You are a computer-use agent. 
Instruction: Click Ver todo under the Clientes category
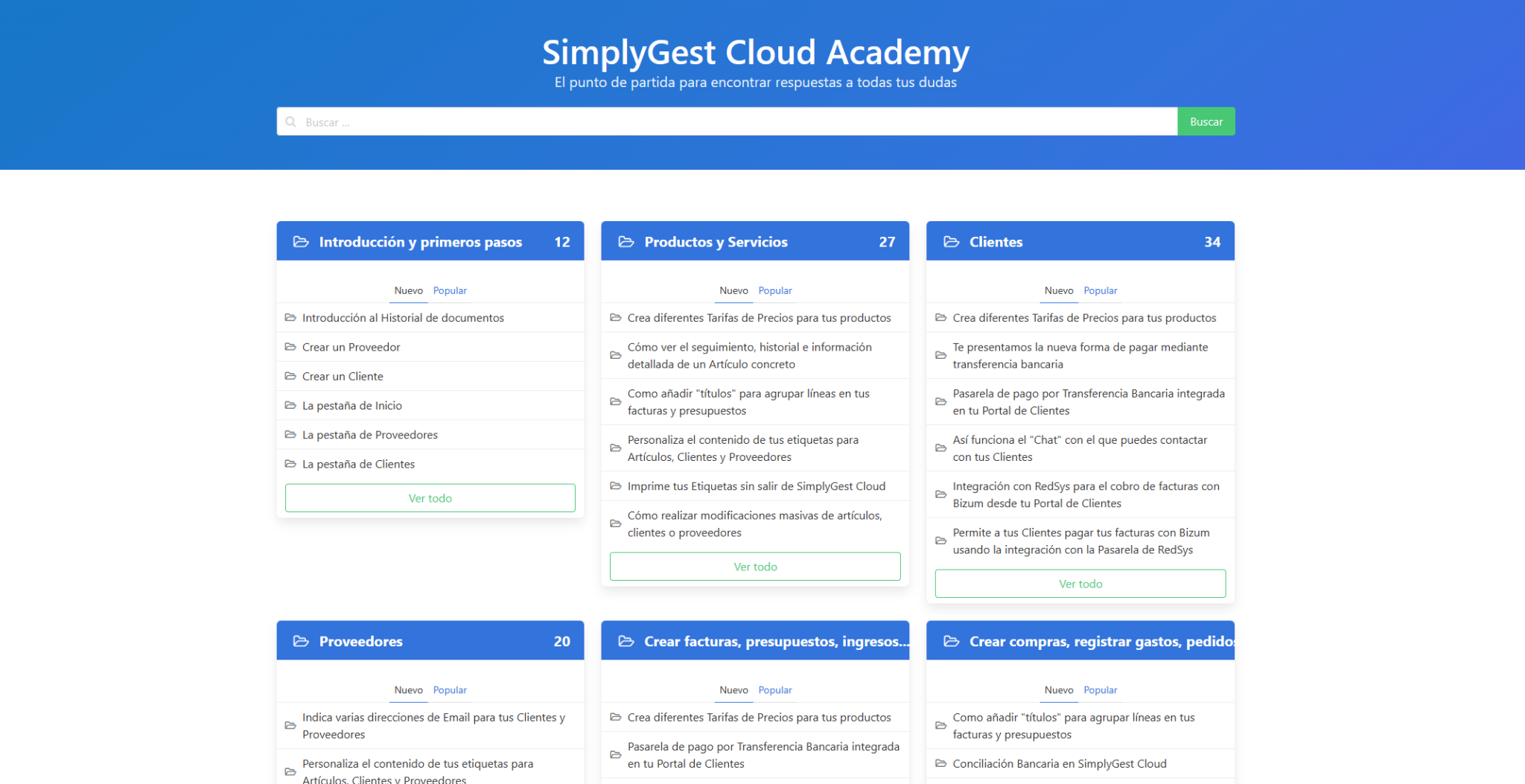(1080, 584)
